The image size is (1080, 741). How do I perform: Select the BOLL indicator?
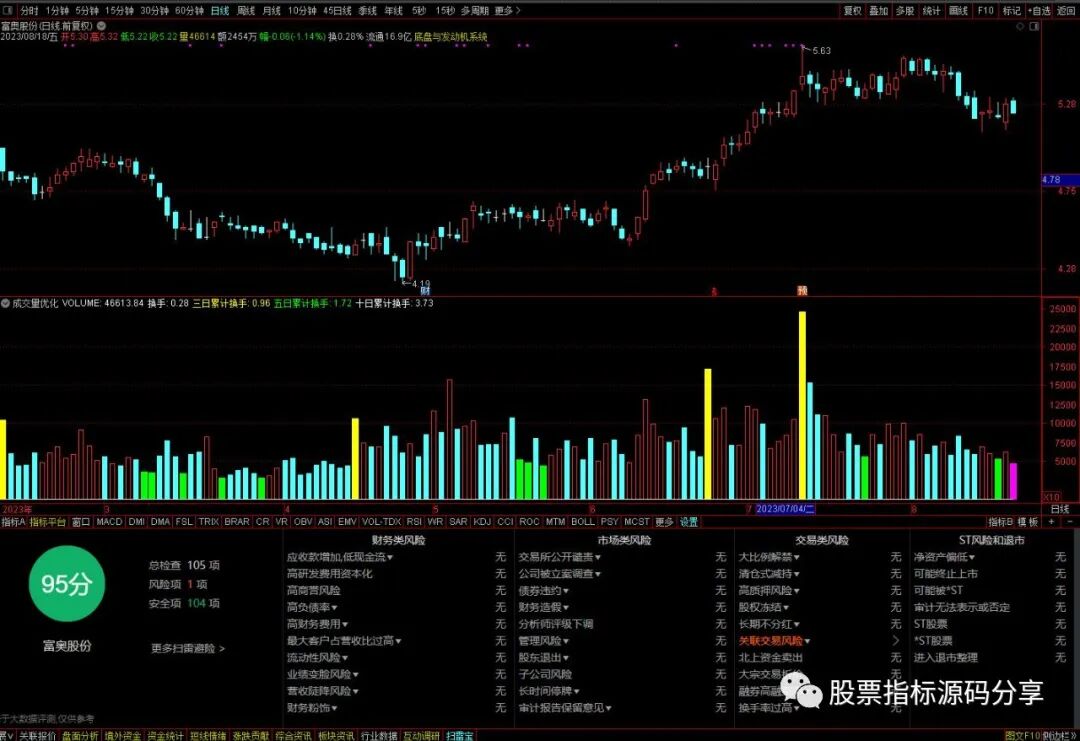point(583,522)
